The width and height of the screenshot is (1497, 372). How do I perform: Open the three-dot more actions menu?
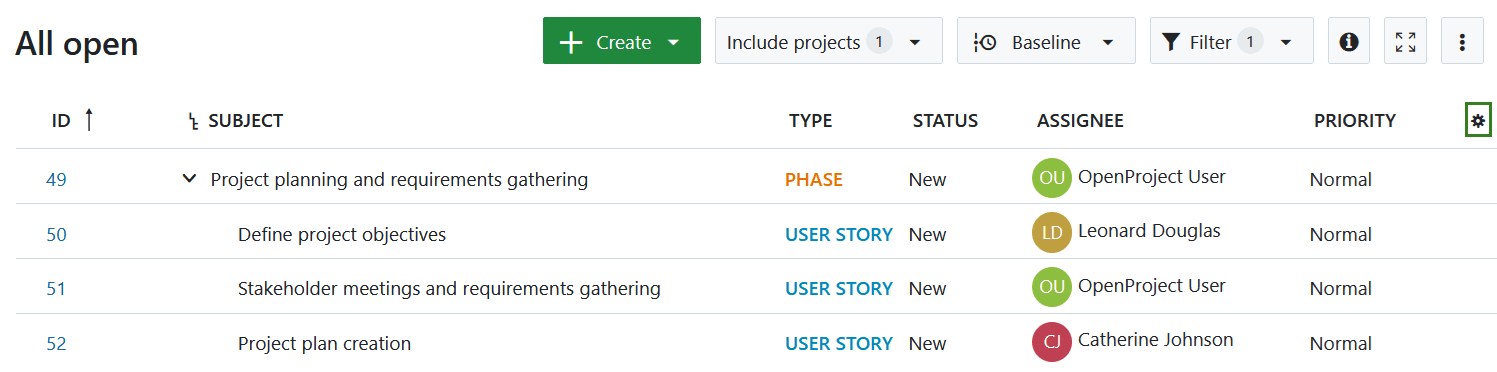pos(1462,42)
